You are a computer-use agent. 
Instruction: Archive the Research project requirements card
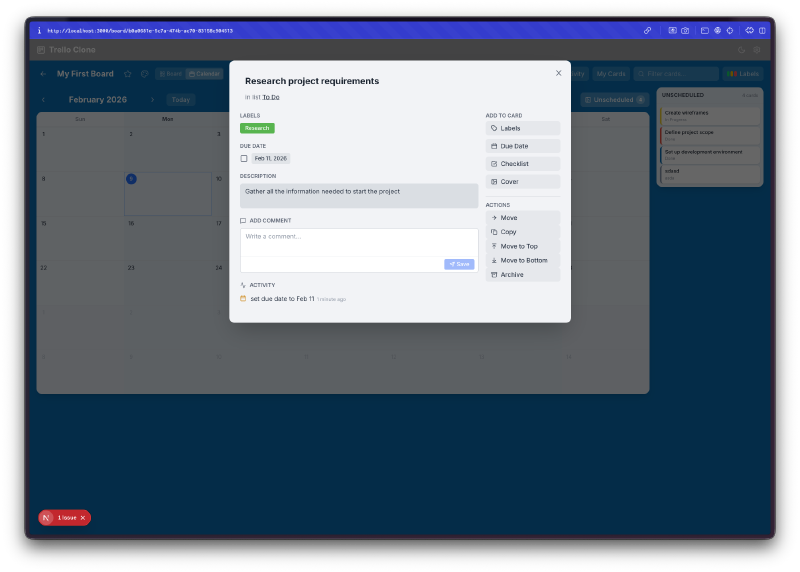tap(522, 274)
